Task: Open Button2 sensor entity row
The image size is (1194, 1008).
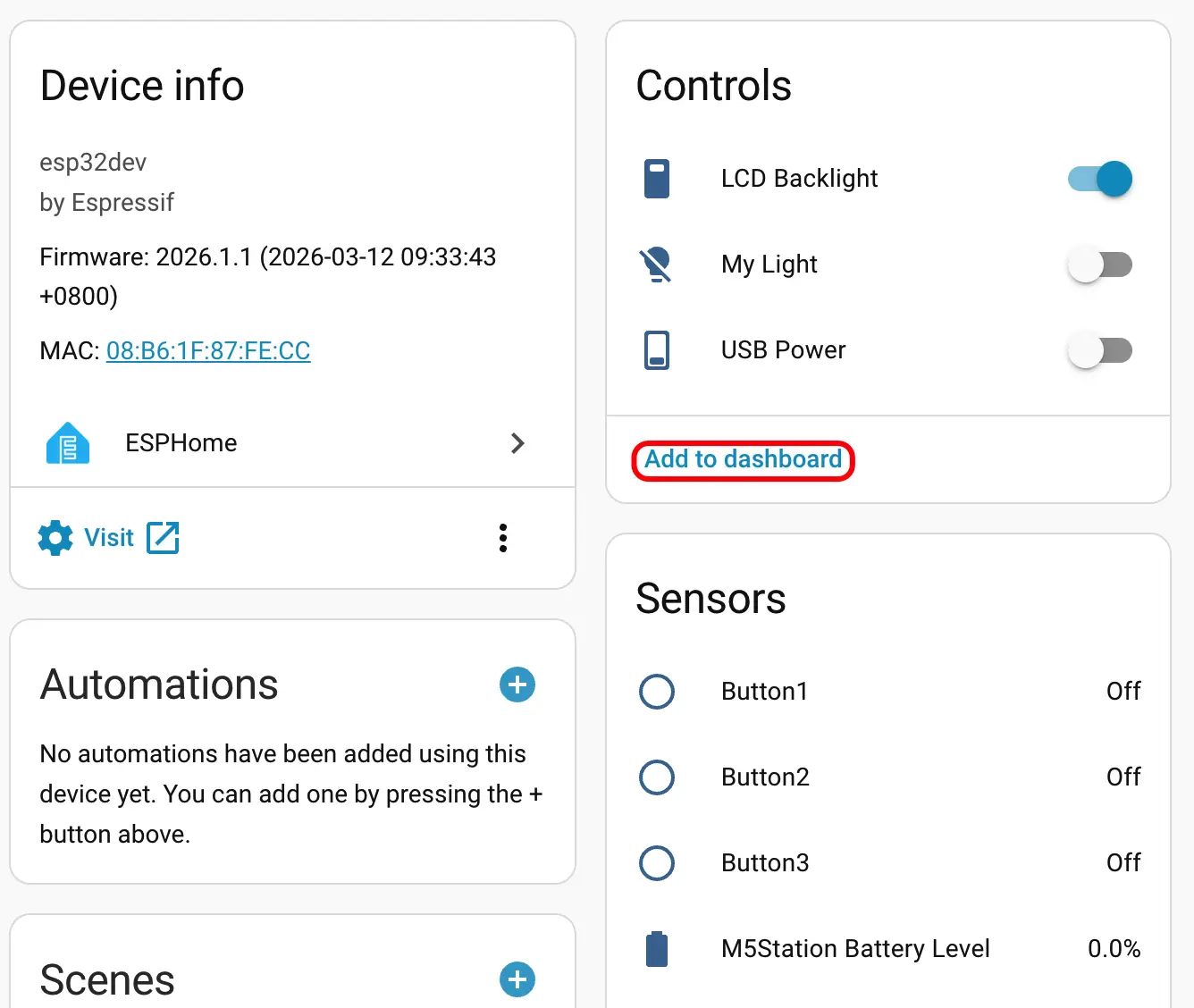Action: click(x=765, y=777)
